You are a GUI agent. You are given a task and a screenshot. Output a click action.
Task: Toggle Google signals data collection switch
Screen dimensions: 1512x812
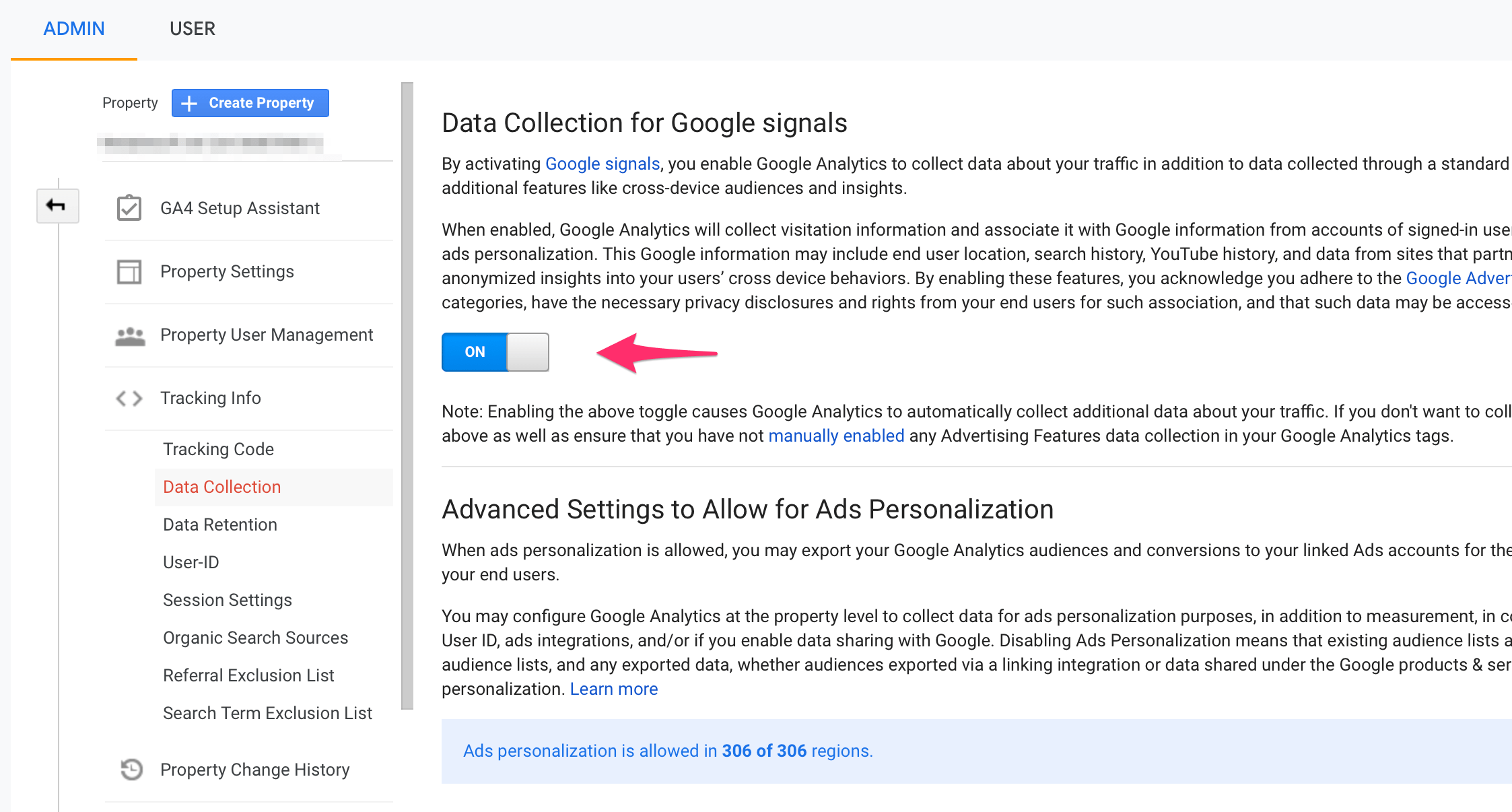click(x=495, y=352)
